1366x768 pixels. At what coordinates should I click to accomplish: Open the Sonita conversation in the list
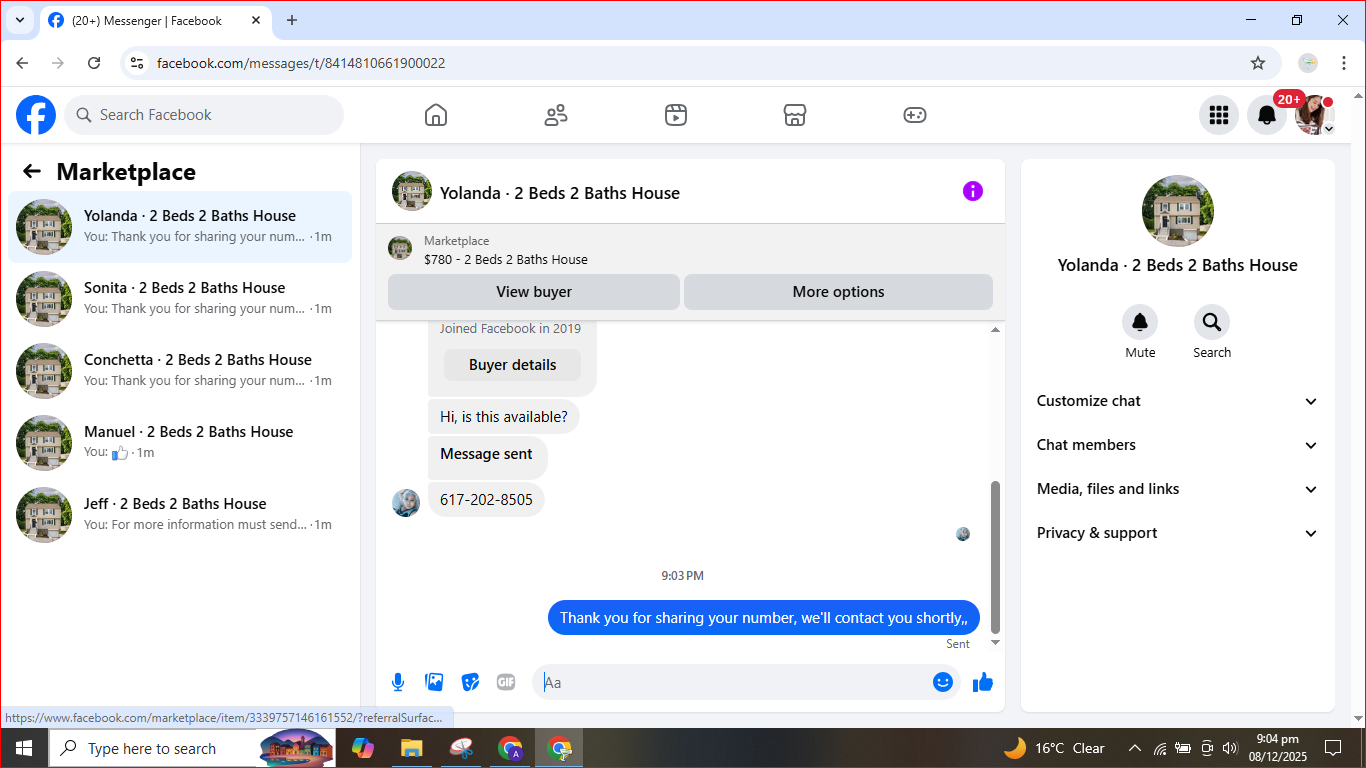click(x=180, y=299)
